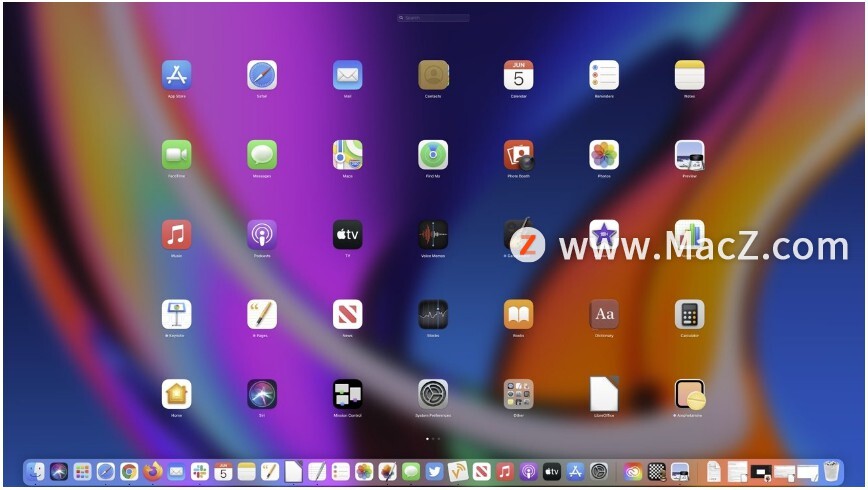The width and height of the screenshot is (868, 490).
Task: Open Finder from the Dock
Action: (x=35, y=472)
